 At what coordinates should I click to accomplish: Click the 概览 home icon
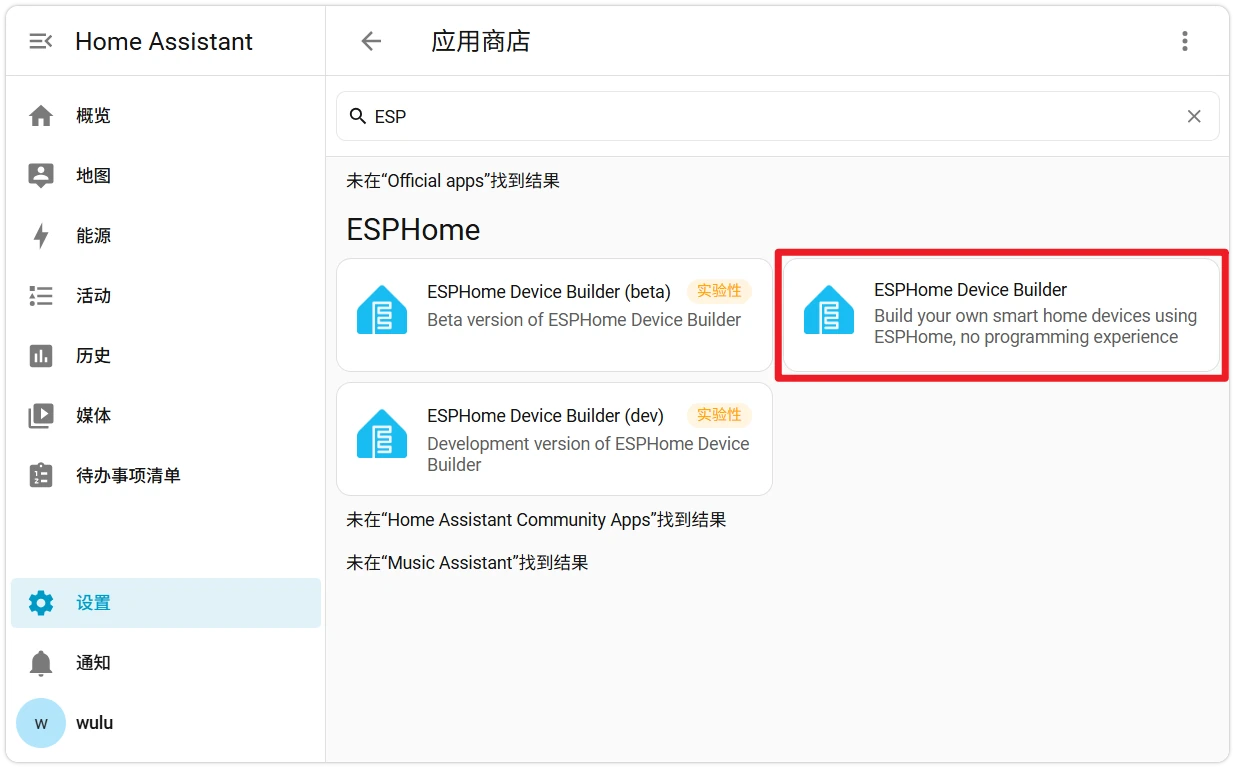click(41, 116)
